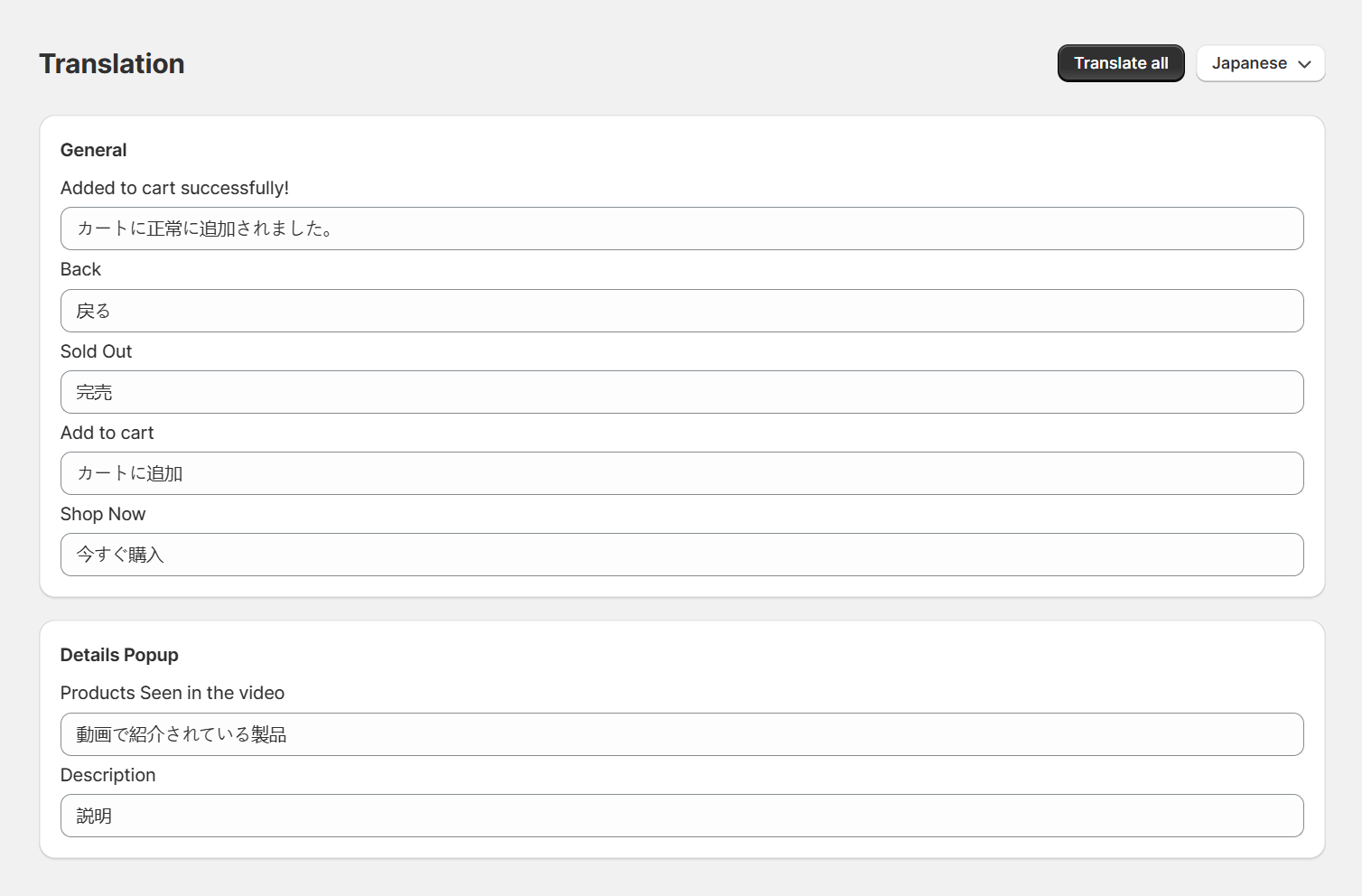
Task: Click the 'Products Seen in the video' translation field
Action: (x=682, y=734)
